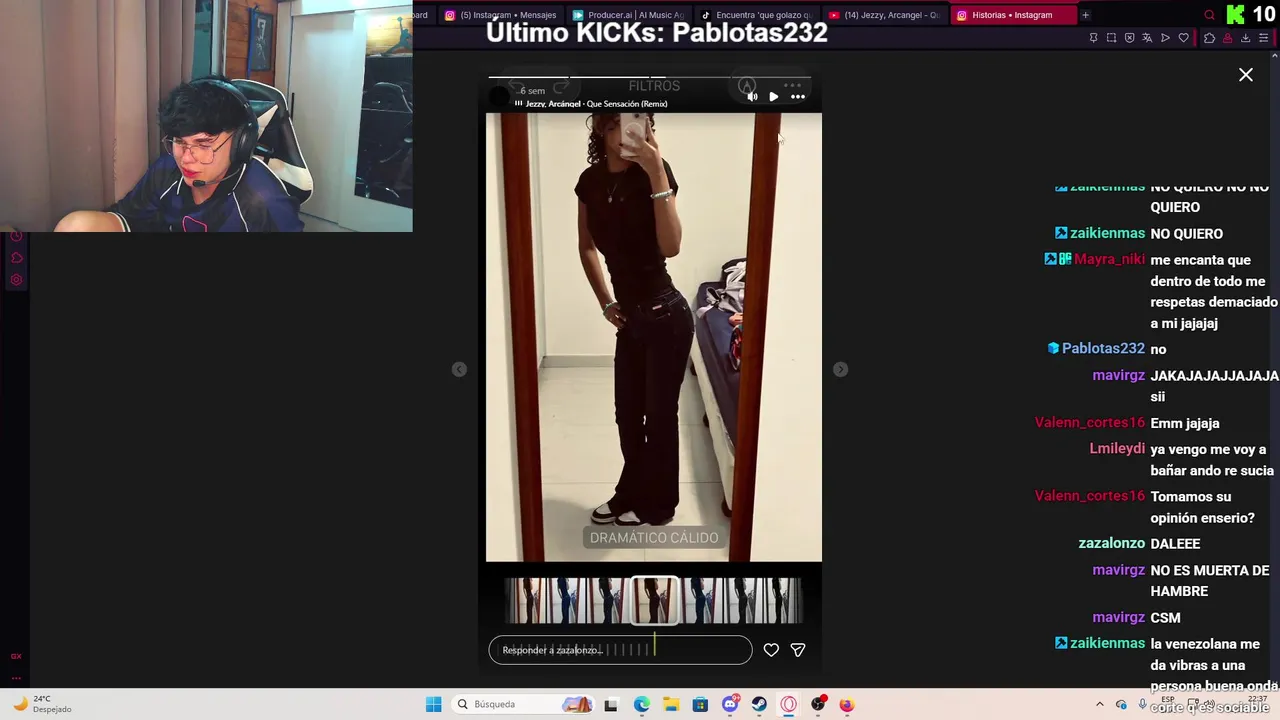Open File Explorer from the taskbar

[x=670, y=704]
